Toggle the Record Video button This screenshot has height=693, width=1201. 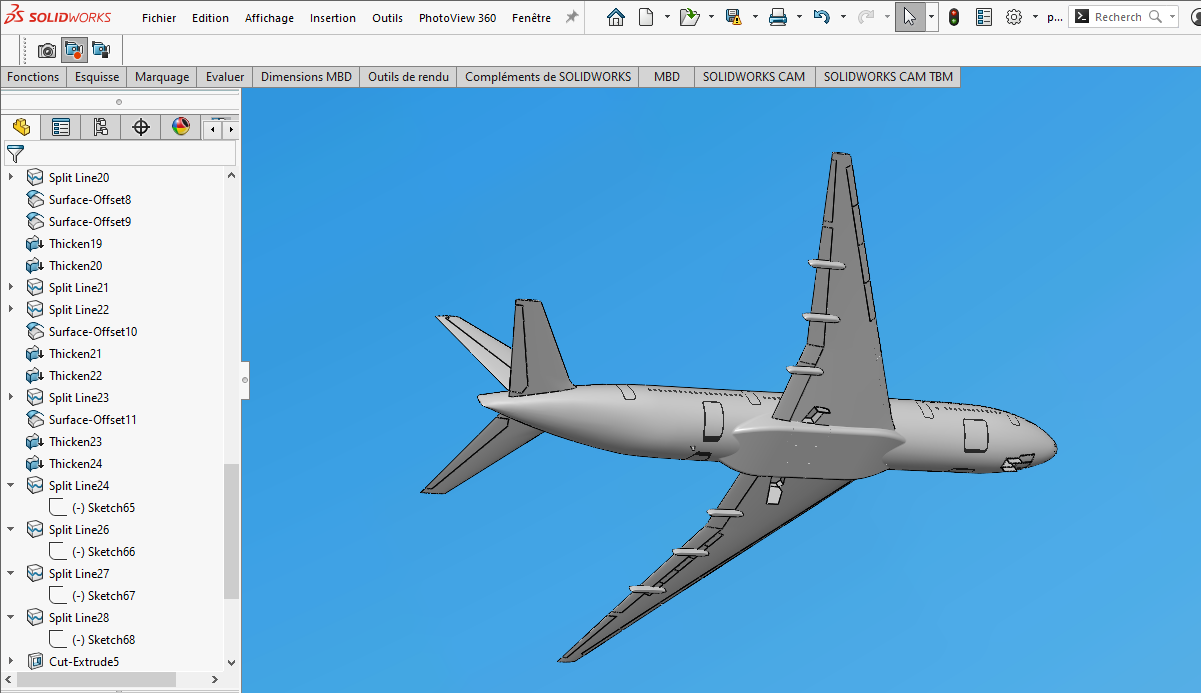click(74, 50)
